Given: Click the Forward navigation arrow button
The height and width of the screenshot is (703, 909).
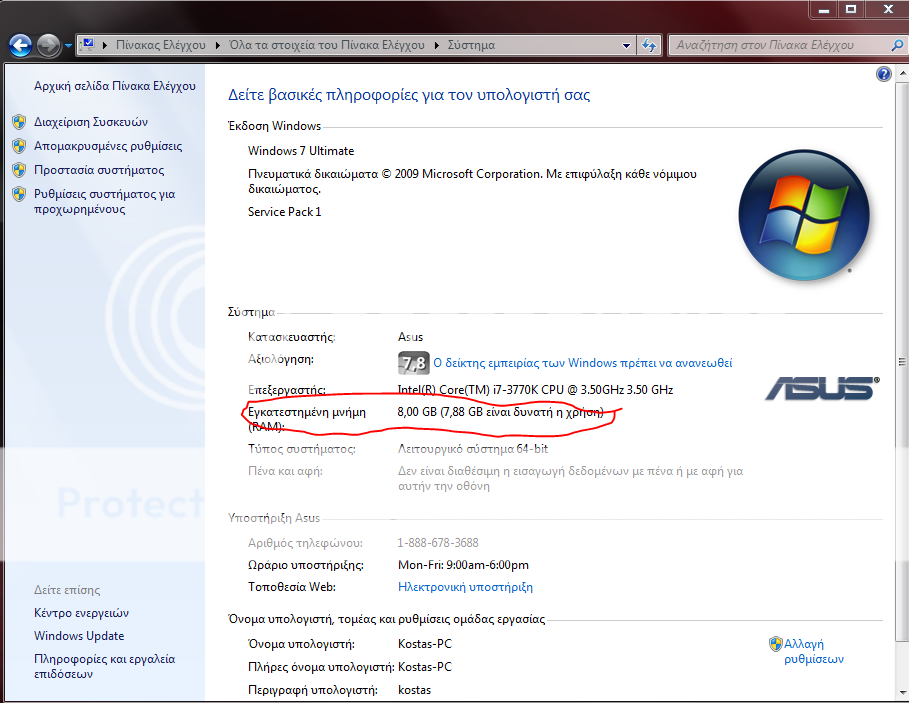Looking at the screenshot, I should pos(48,45).
